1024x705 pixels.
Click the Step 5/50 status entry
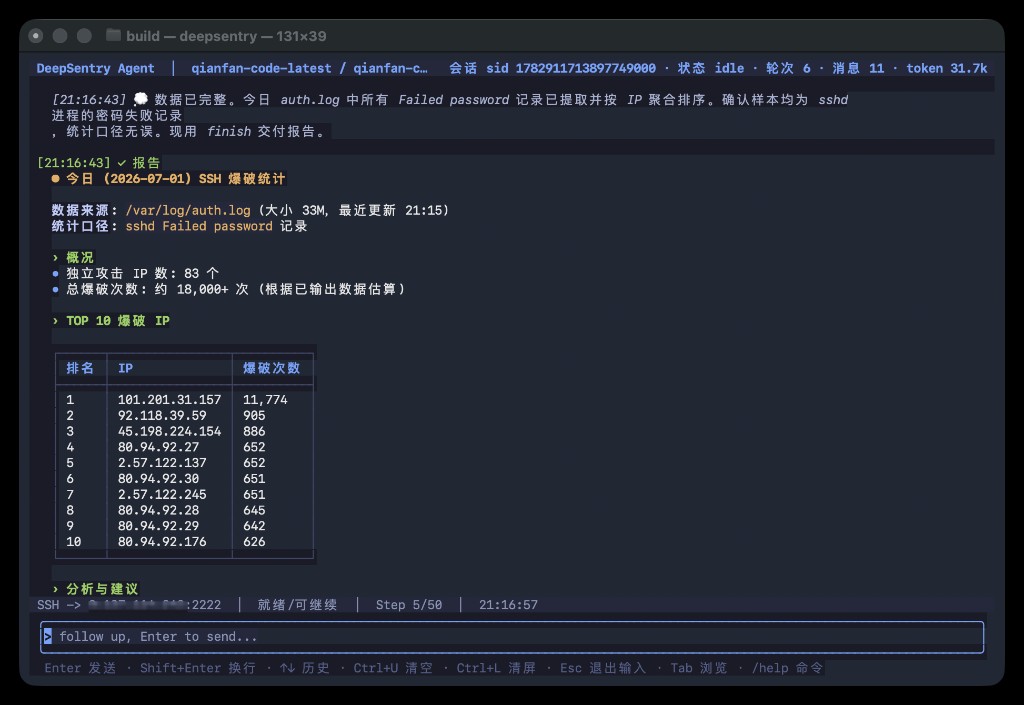[409, 604]
